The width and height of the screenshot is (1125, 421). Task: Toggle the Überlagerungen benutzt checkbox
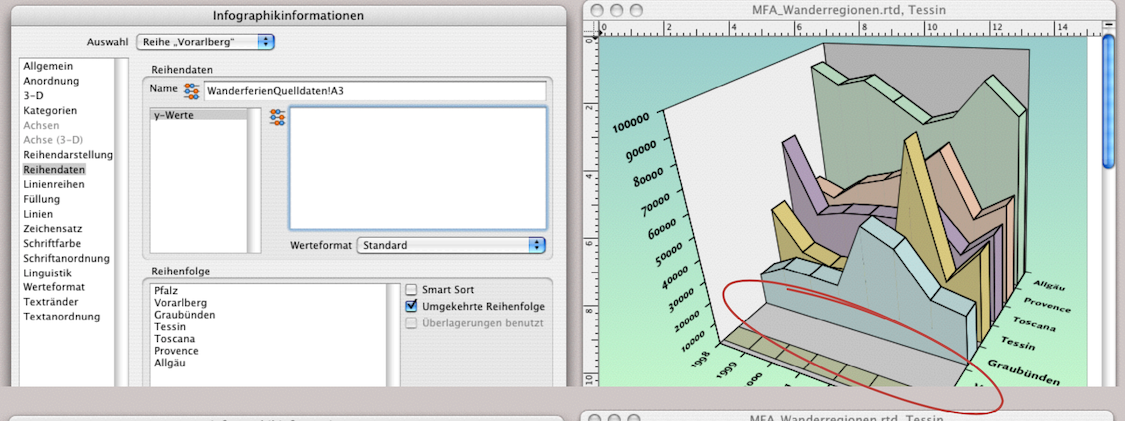(411, 322)
